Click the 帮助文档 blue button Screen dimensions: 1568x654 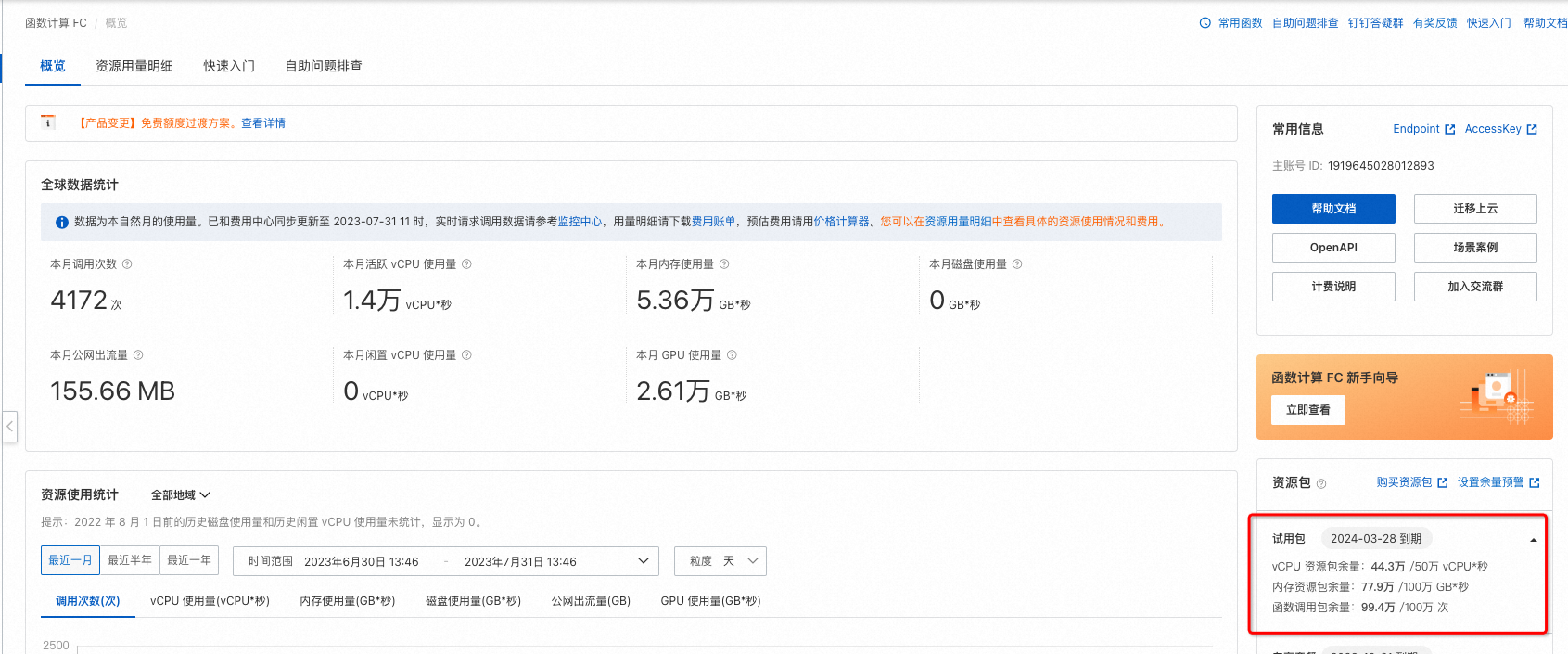pyautogui.click(x=1333, y=209)
